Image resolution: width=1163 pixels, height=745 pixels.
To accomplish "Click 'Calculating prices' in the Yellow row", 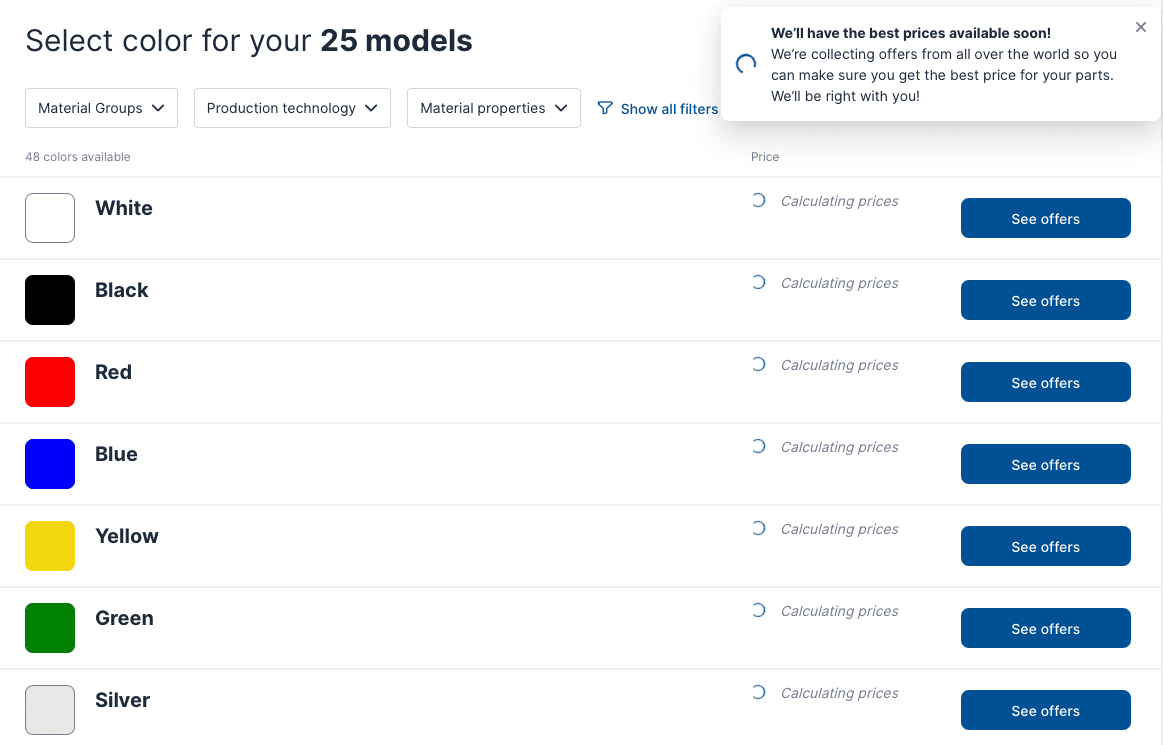I will (840, 529).
